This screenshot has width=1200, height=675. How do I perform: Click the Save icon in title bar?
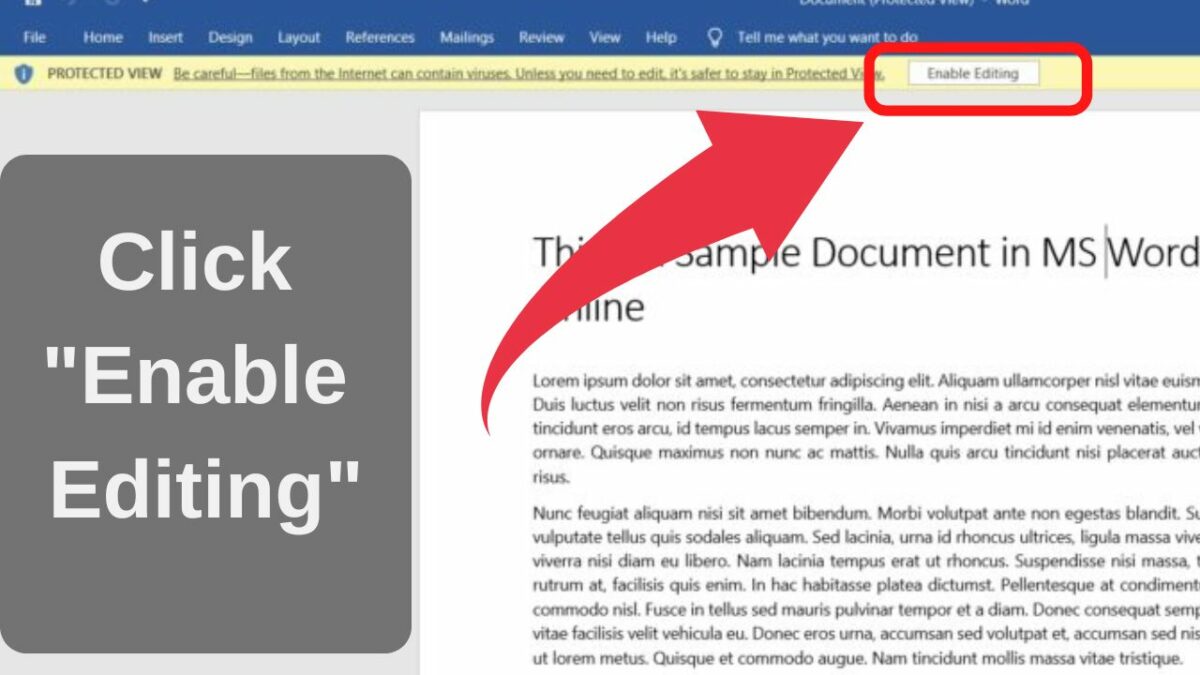coord(32,3)
